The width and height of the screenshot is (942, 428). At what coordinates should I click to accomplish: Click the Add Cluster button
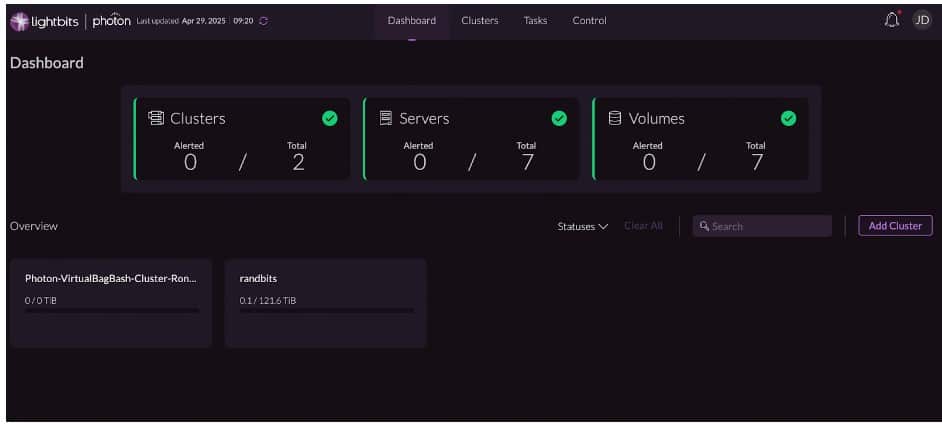click(895, 226)
